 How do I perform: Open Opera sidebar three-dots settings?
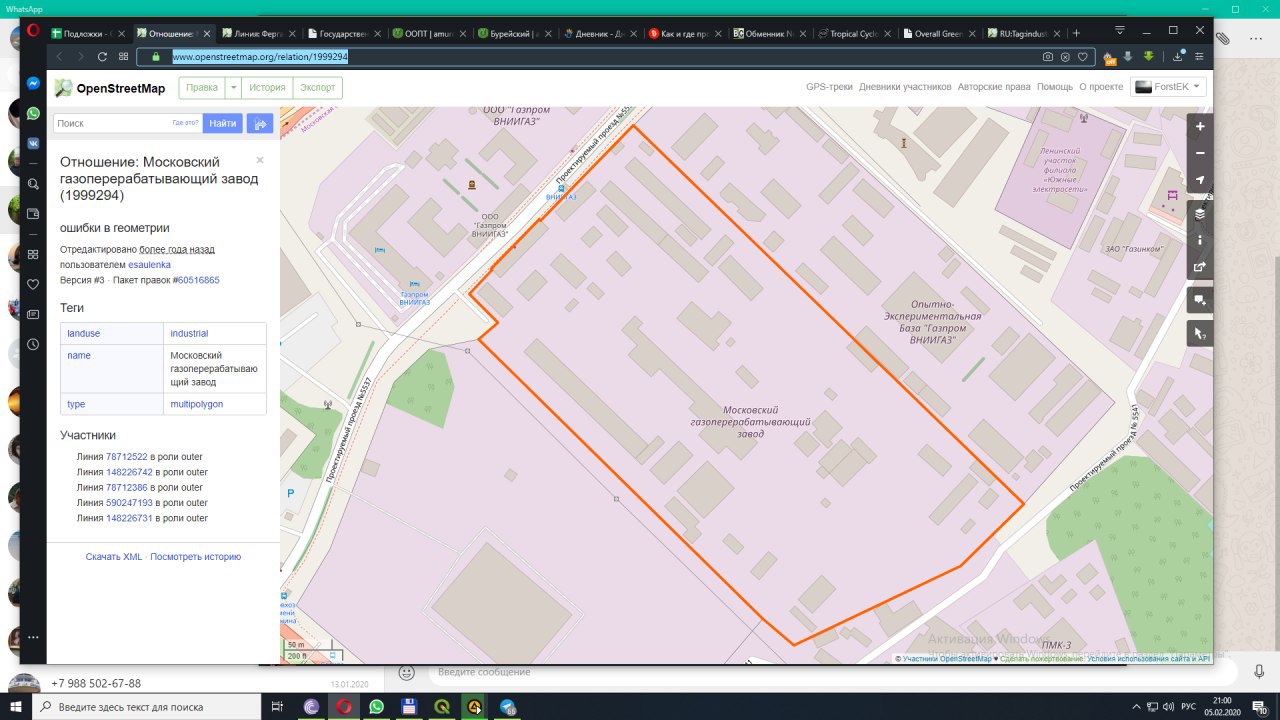33,637
